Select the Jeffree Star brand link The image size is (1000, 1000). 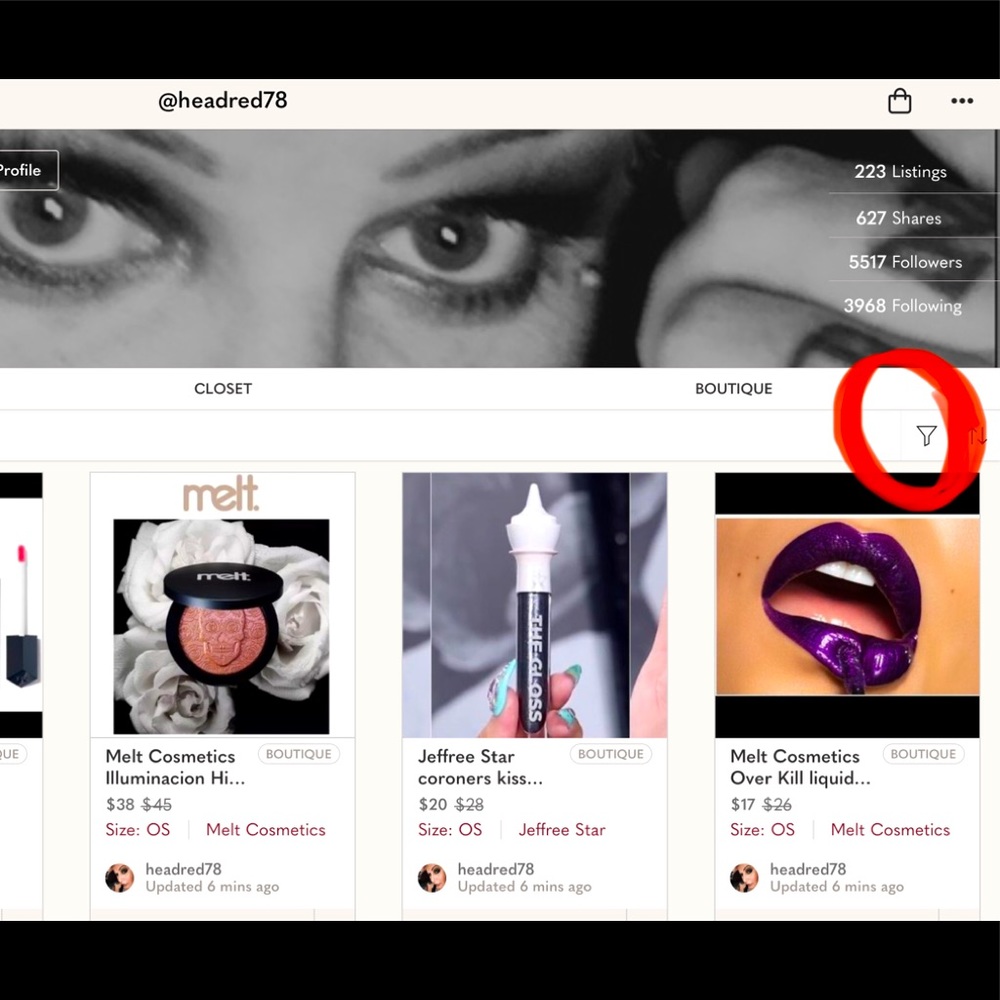click(562, 830)
